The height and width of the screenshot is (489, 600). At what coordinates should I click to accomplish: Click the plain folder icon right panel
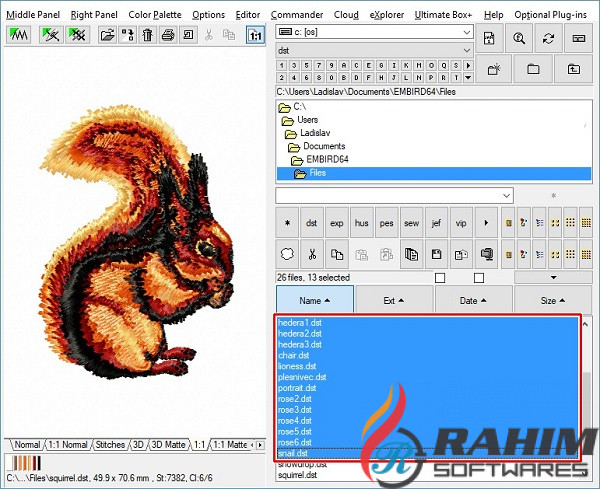[533, 69]
